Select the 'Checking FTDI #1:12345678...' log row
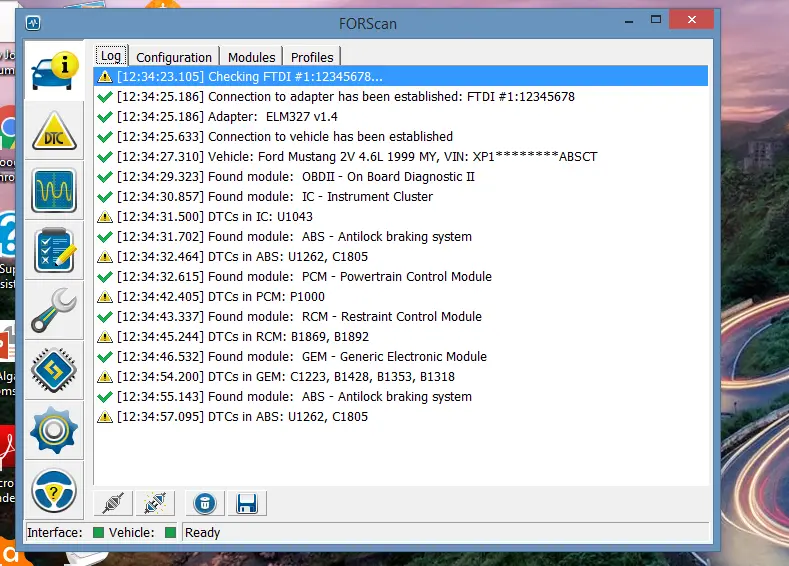 coord(401,76)
